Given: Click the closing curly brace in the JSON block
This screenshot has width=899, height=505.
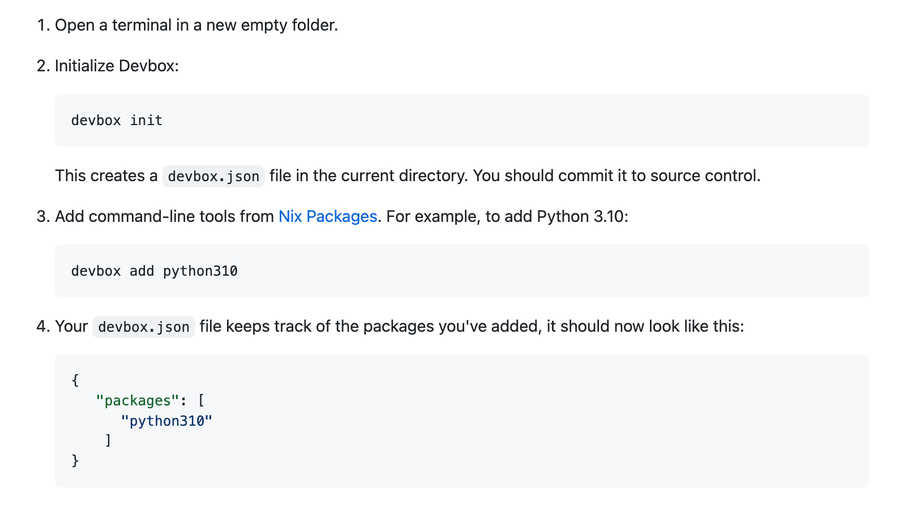Looking at the screenshot, I should pyautogui.click(x=75, y=461).
